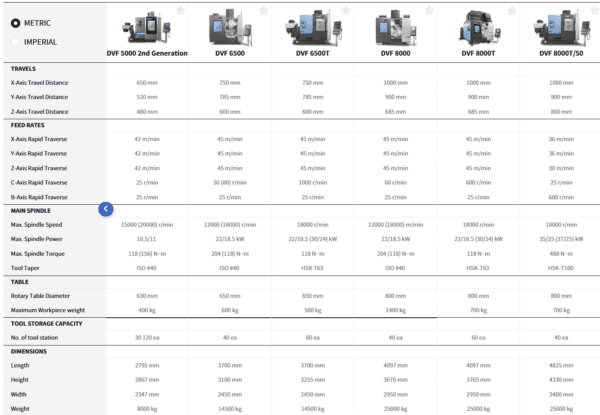
Task: Click the Y-Axis Rapid Traverse row label
Action: pyautogui.click(x=39, y=154)
